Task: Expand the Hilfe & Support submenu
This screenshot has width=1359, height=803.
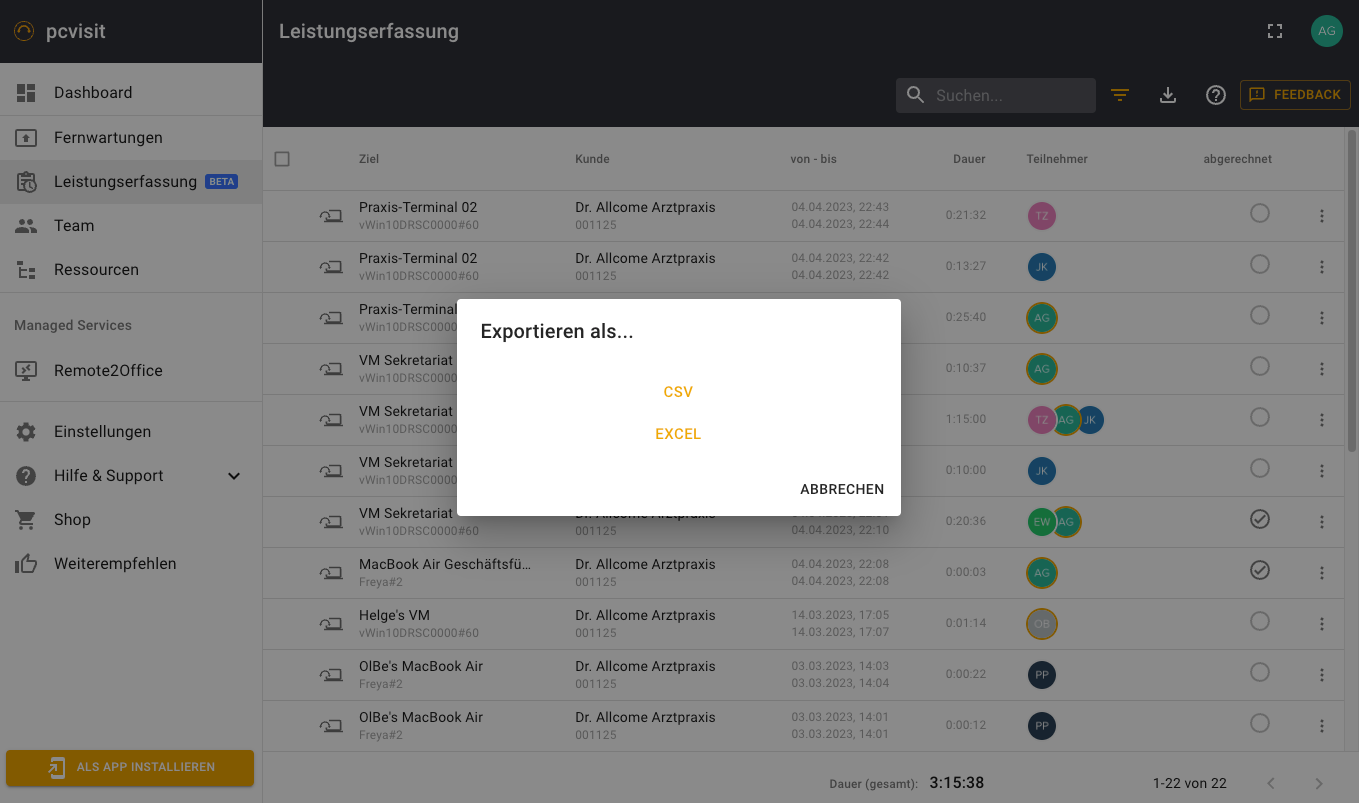Action: [x=234, y=476]
